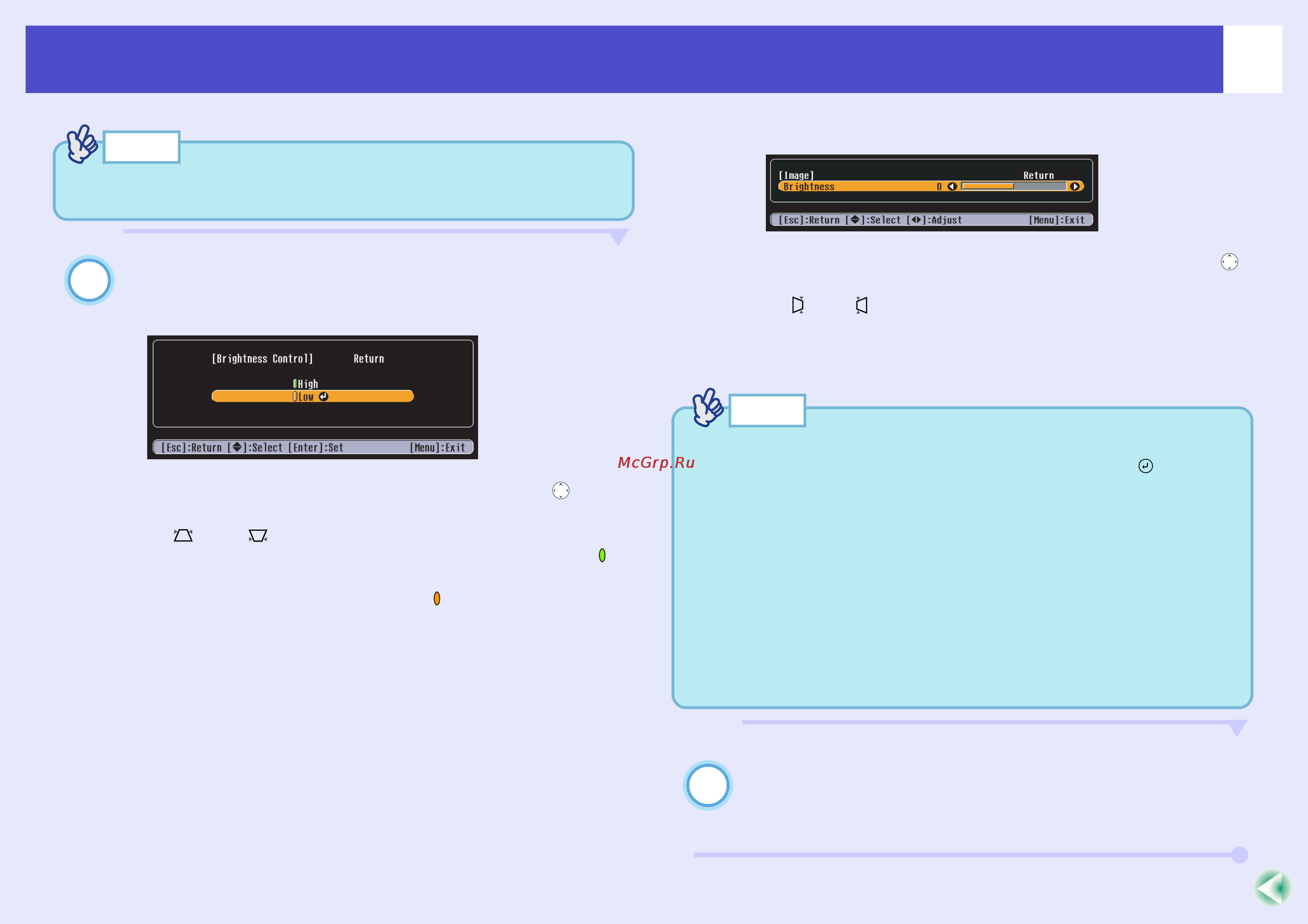Click the orange oval indicator icon

437,598
